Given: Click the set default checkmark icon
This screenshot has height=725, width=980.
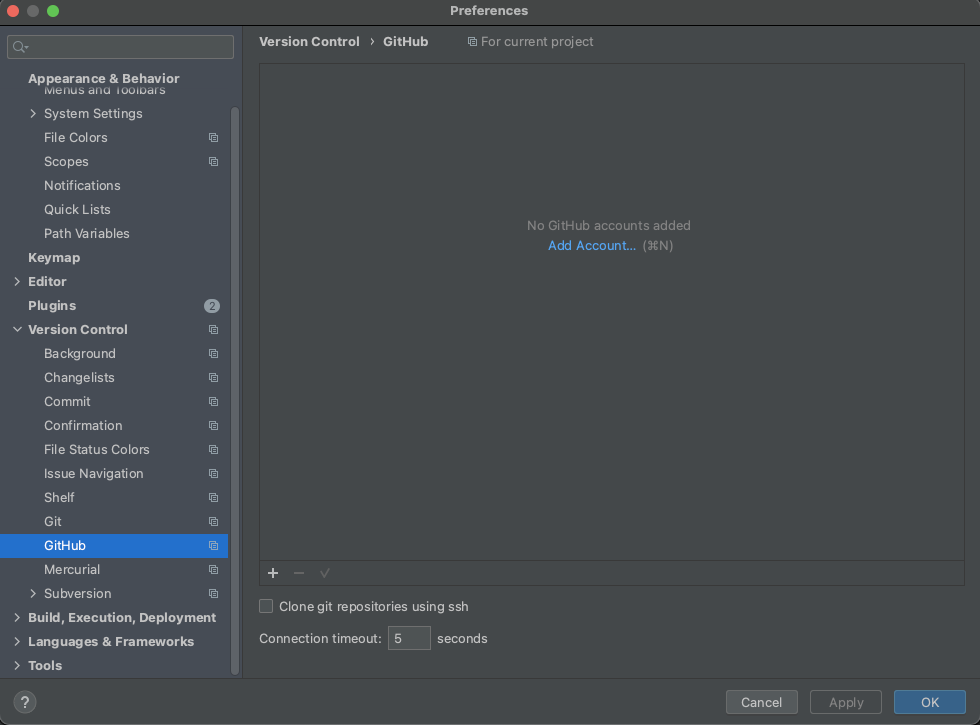Looking at the screenshot, I should click(324, 573).
